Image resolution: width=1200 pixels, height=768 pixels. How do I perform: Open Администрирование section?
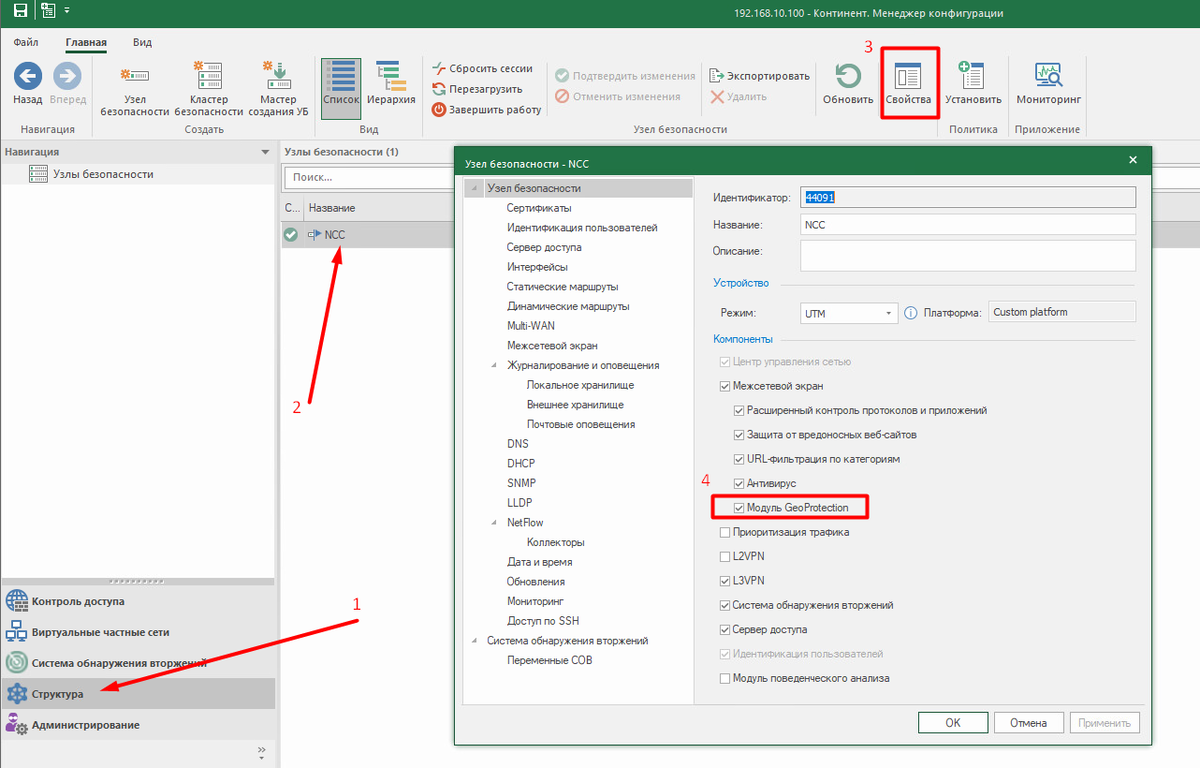pyautogui.click(x=138, y=725)
